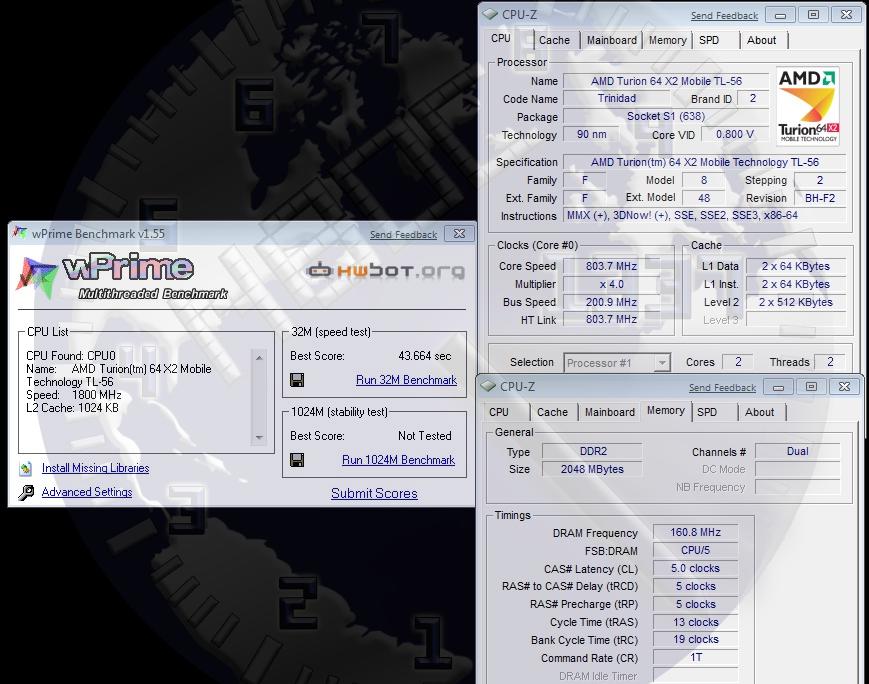Screen dimensions: 869x684
Task: Click the CAS# Latency value 5.0 clocks
Action: (696, 568)
